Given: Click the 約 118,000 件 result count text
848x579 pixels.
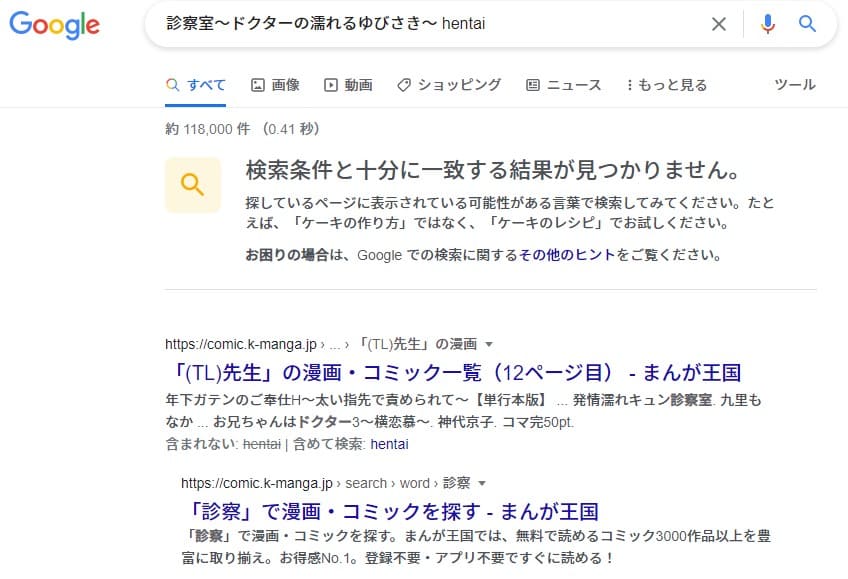Looking at the screenshot, I should tap(208, 129).
